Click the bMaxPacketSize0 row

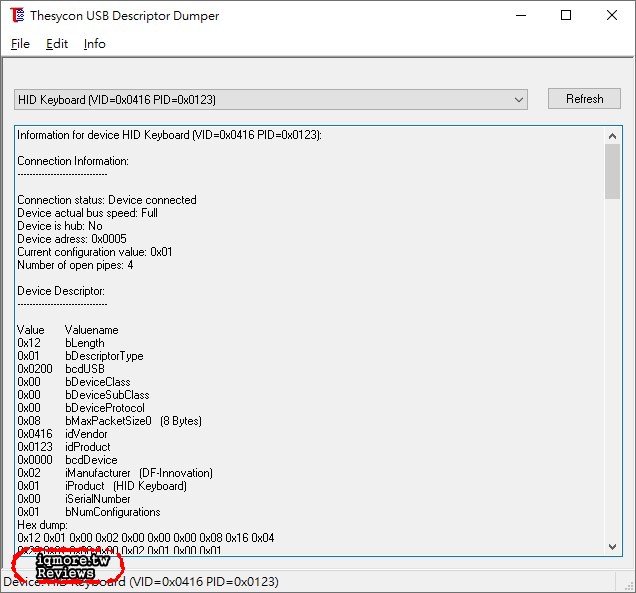point(110,421)
